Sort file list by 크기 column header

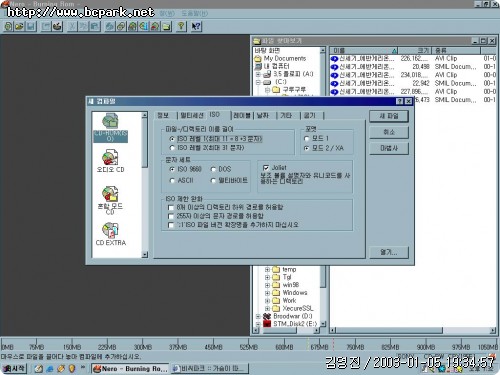[415, 51]
